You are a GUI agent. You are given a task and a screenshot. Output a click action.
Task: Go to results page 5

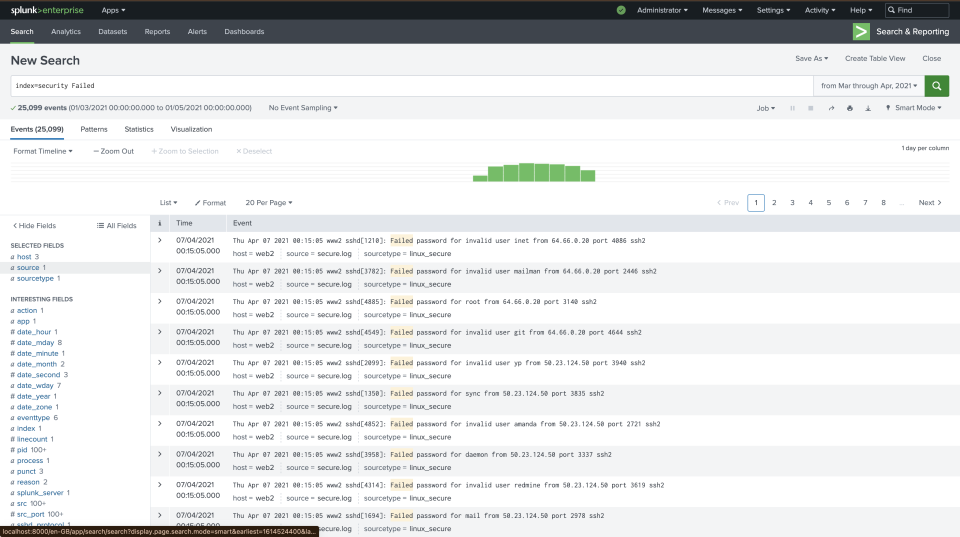(x=828, y=203)
